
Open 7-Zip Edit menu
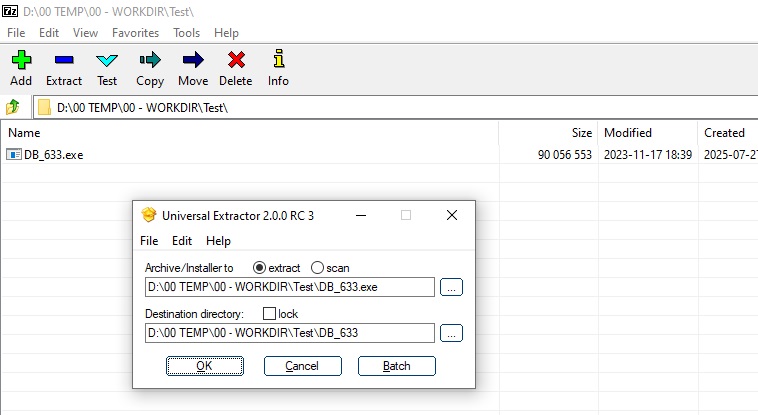click(x=49, y=33)
